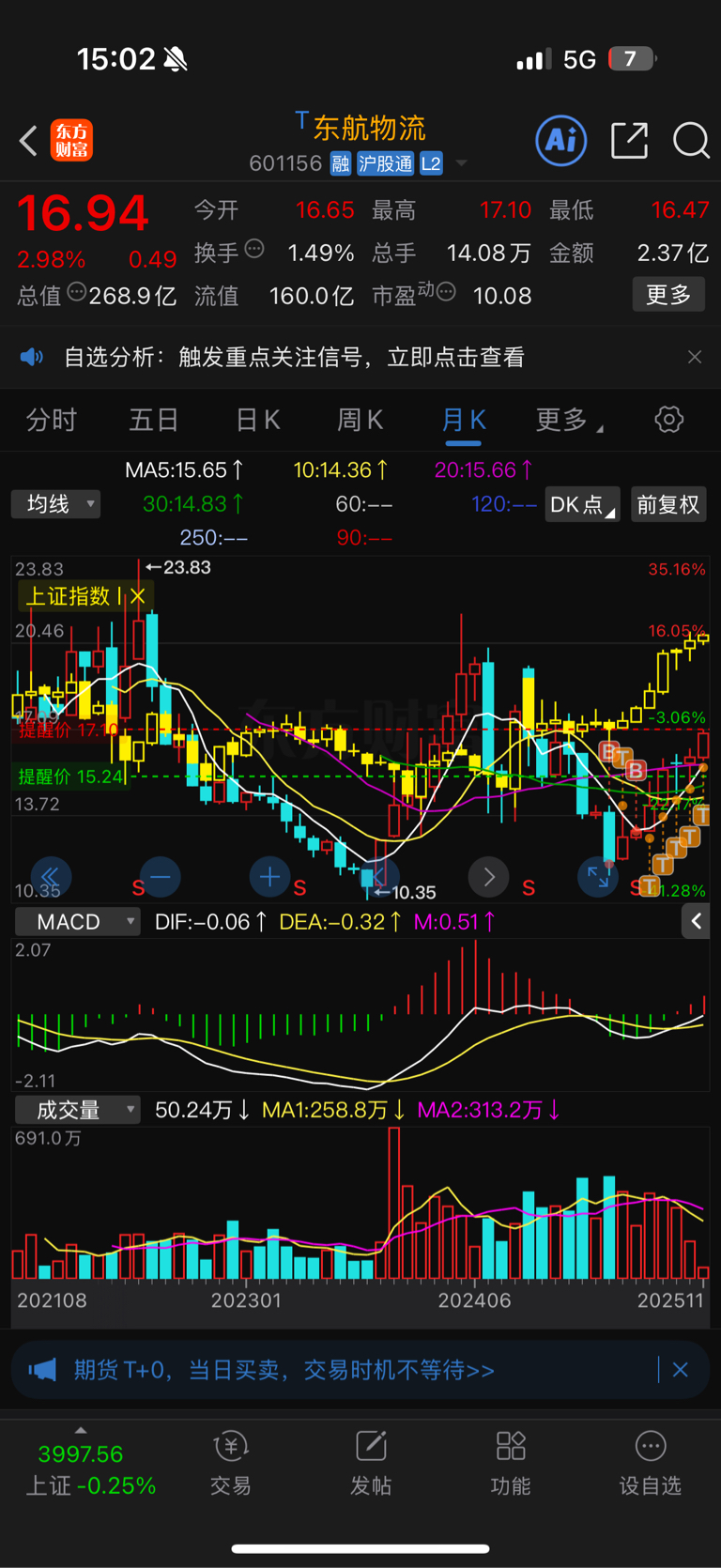Tap the 上证指数 overlay label
The image size is (721, 1568).
pos(68,595)
